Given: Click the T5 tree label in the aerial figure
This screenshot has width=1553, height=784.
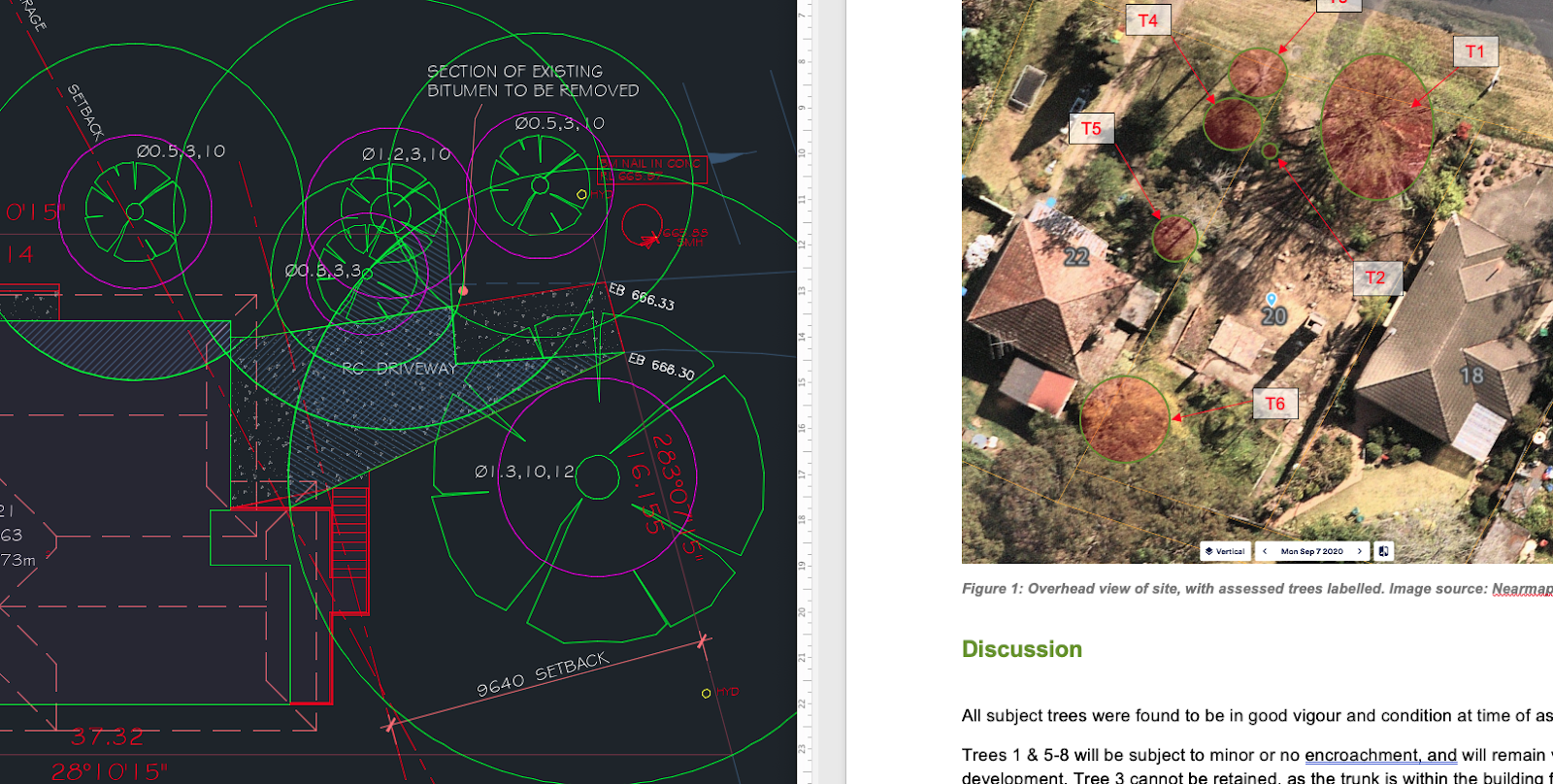Looking at the screenshot, I should pos(1092,128).
